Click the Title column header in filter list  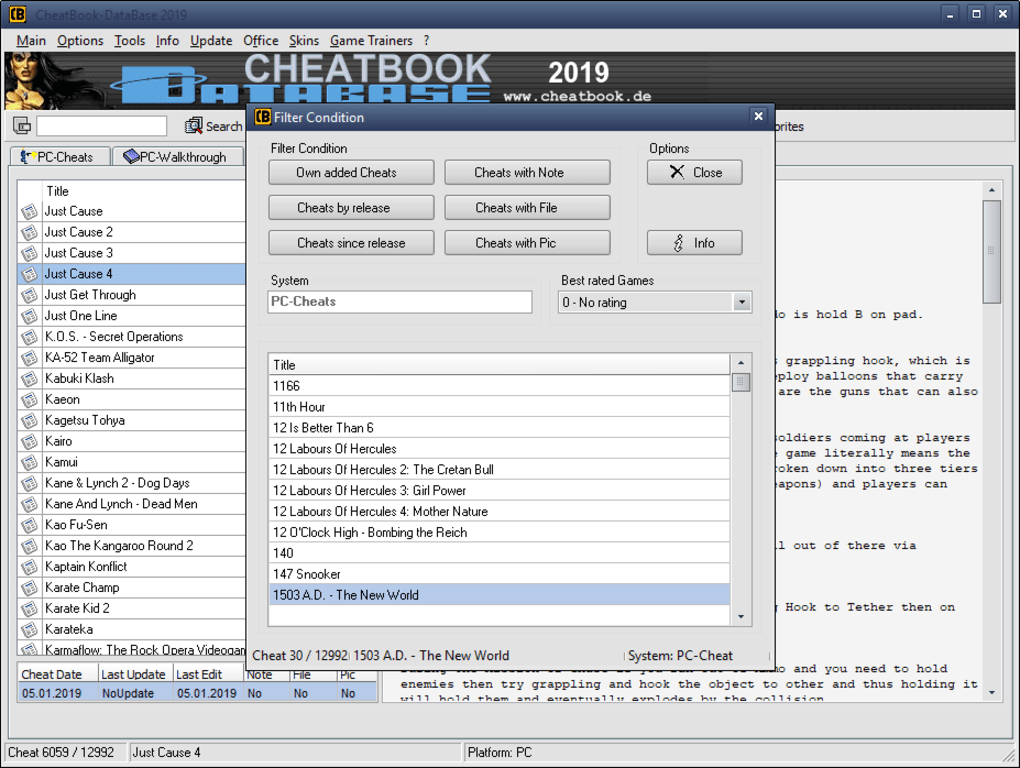tap(500, 365)
